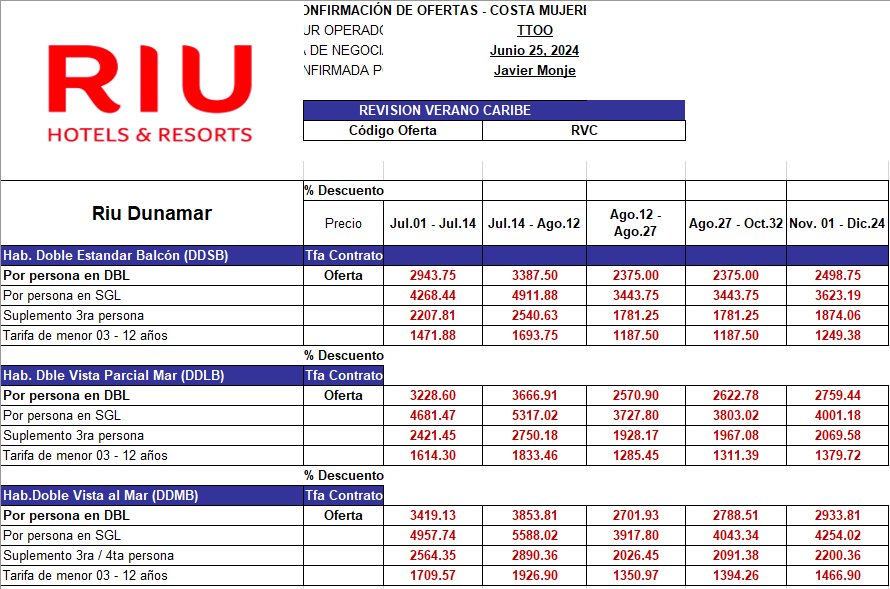Viewport: 890px width, 589px height.
Task: Click Hab. Dble Vista Parcial Mar (DDLB)
Action: tap(152, 376)
